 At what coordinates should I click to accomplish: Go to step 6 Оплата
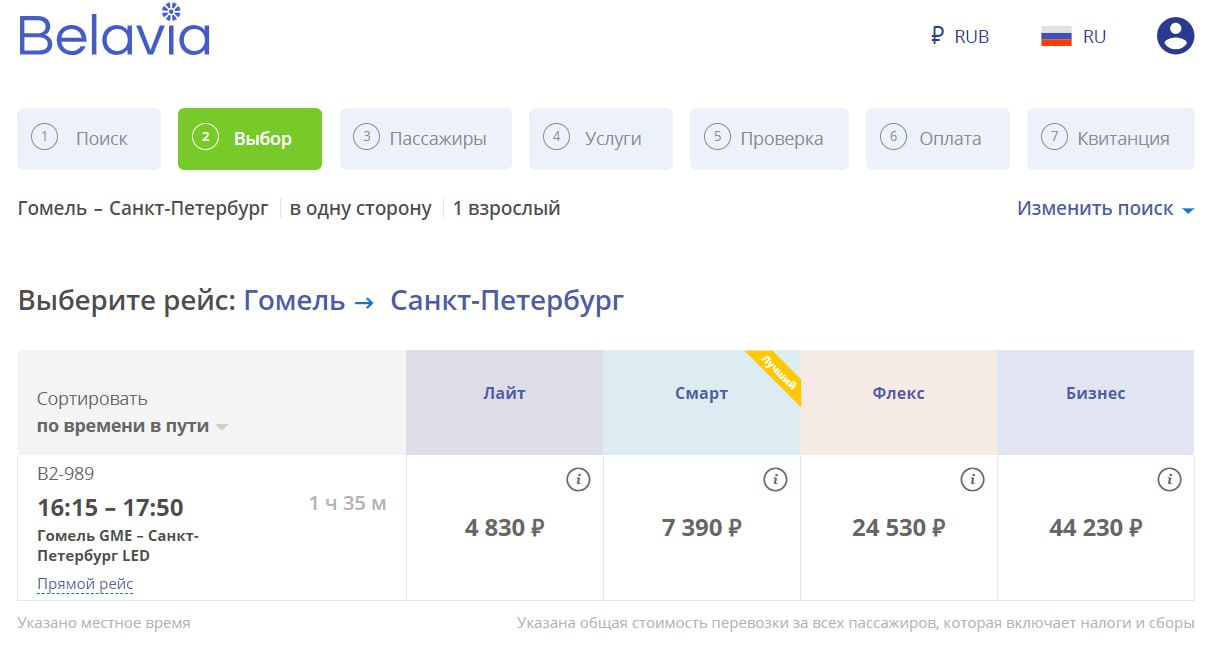point(937,139)
